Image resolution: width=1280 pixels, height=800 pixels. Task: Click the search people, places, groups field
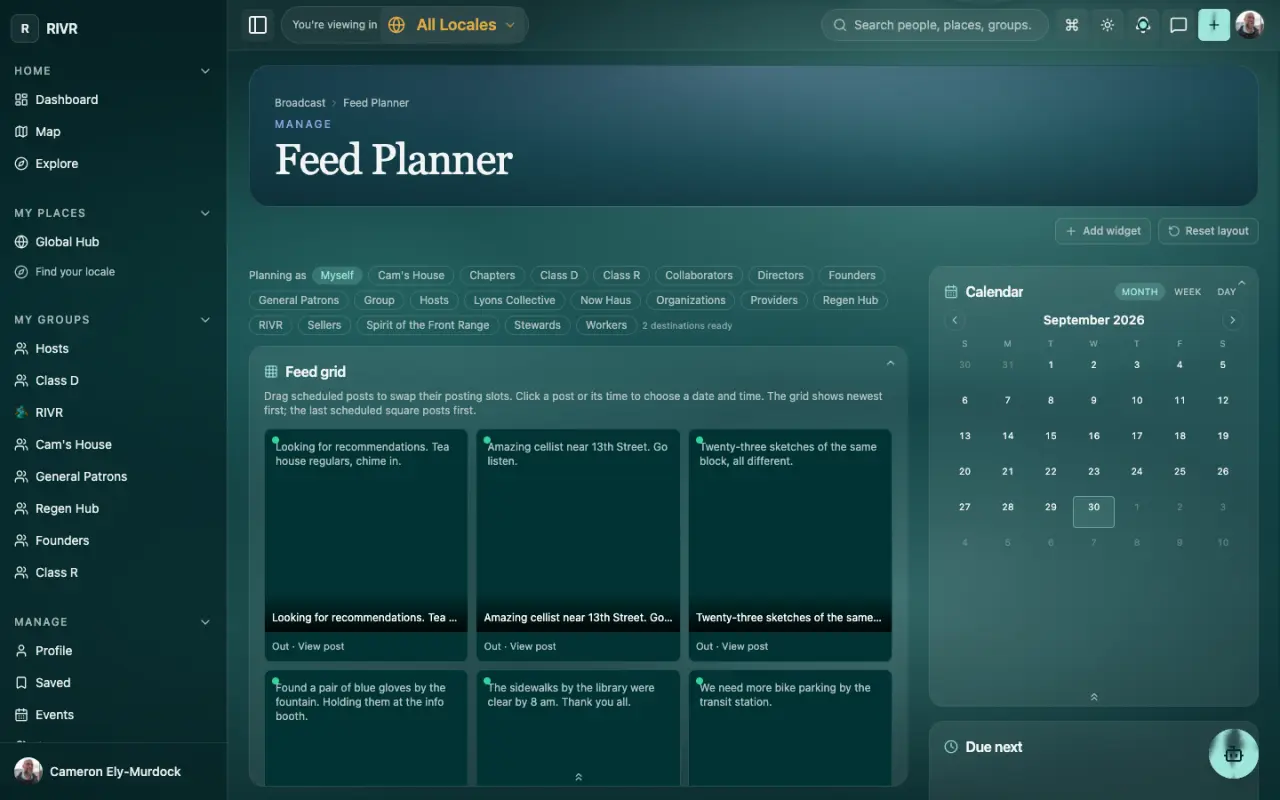[935, 25]
